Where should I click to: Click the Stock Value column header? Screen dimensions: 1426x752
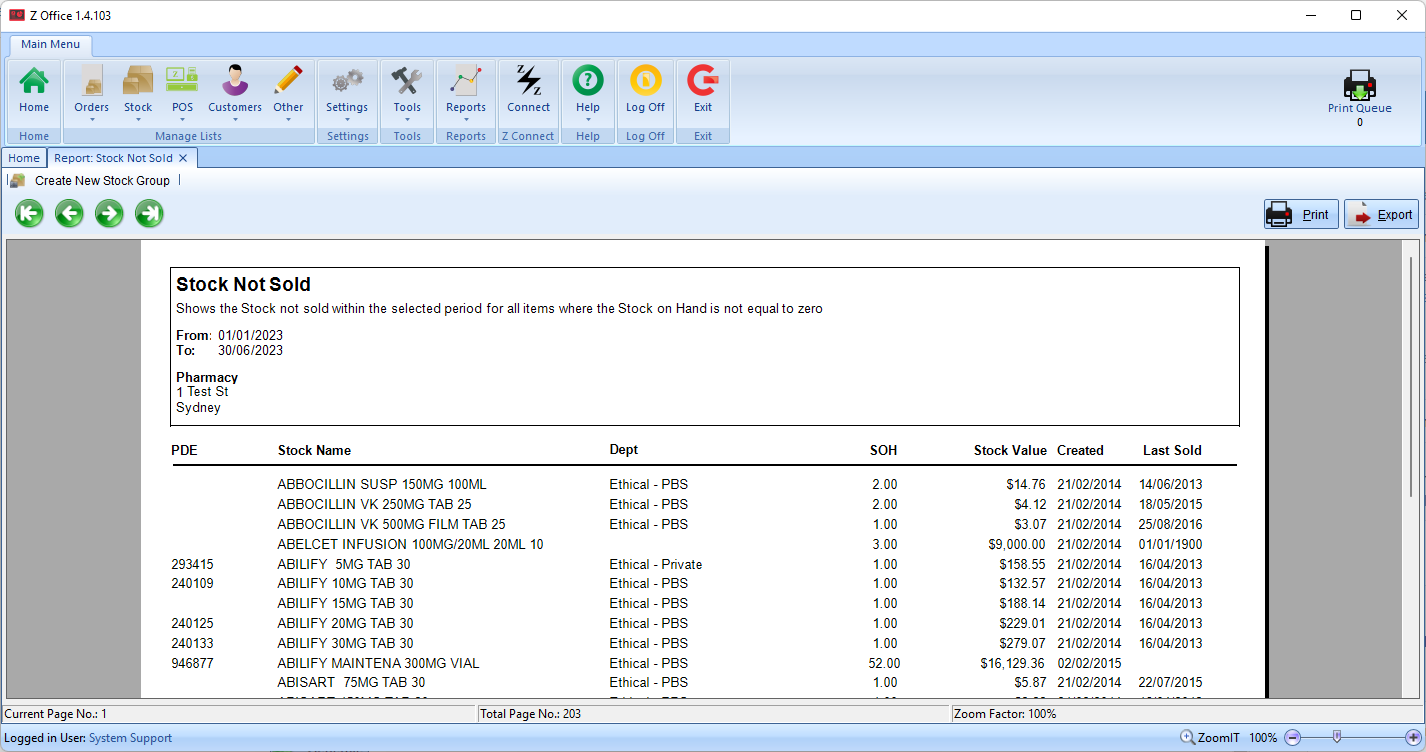point(1010,450)
